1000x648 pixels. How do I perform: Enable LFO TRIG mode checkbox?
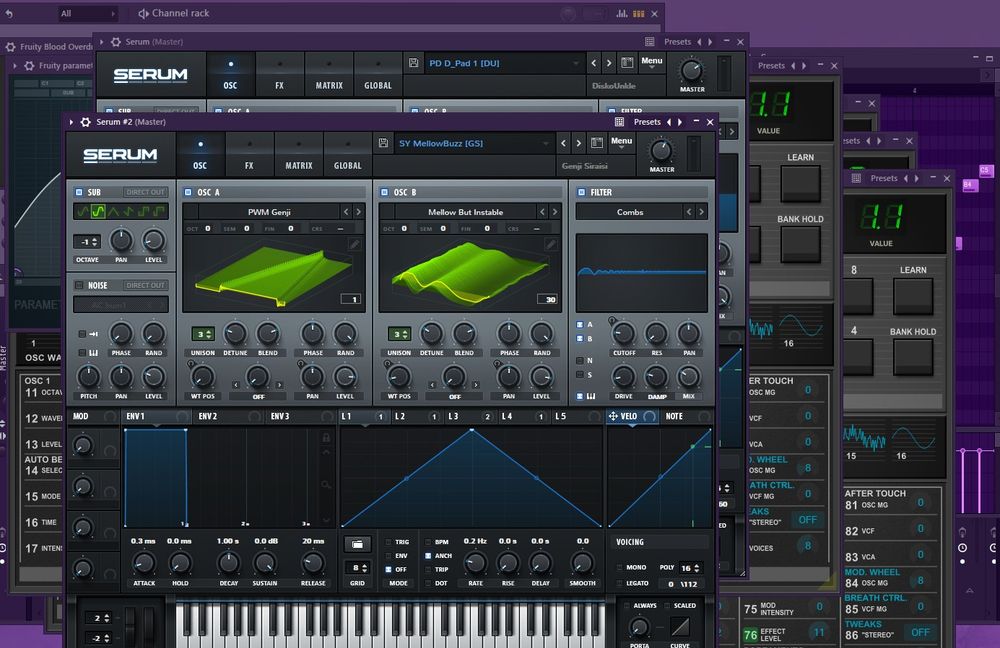[388, 542]
